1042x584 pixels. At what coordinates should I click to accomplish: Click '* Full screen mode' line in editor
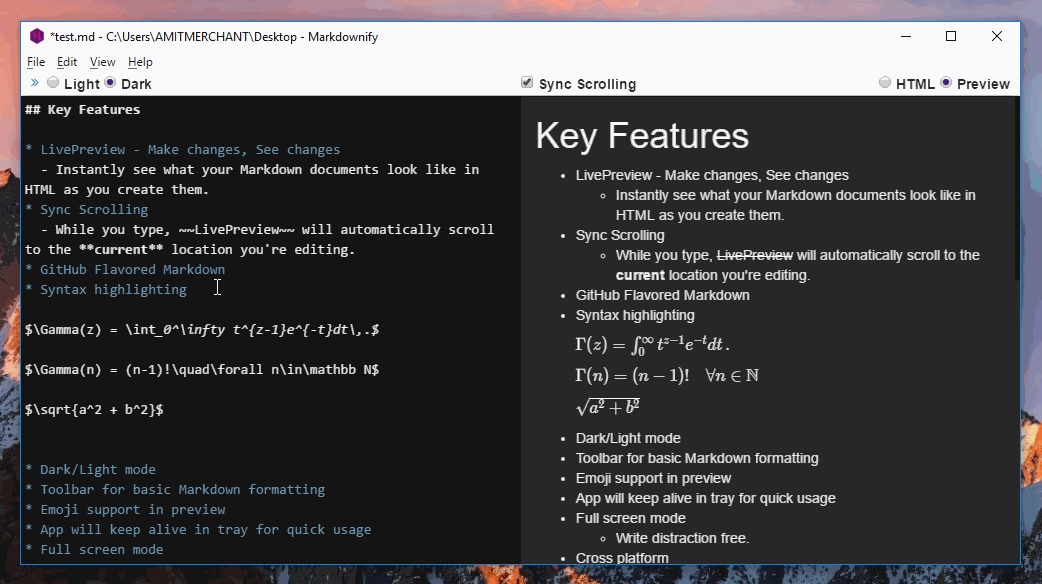94,549
